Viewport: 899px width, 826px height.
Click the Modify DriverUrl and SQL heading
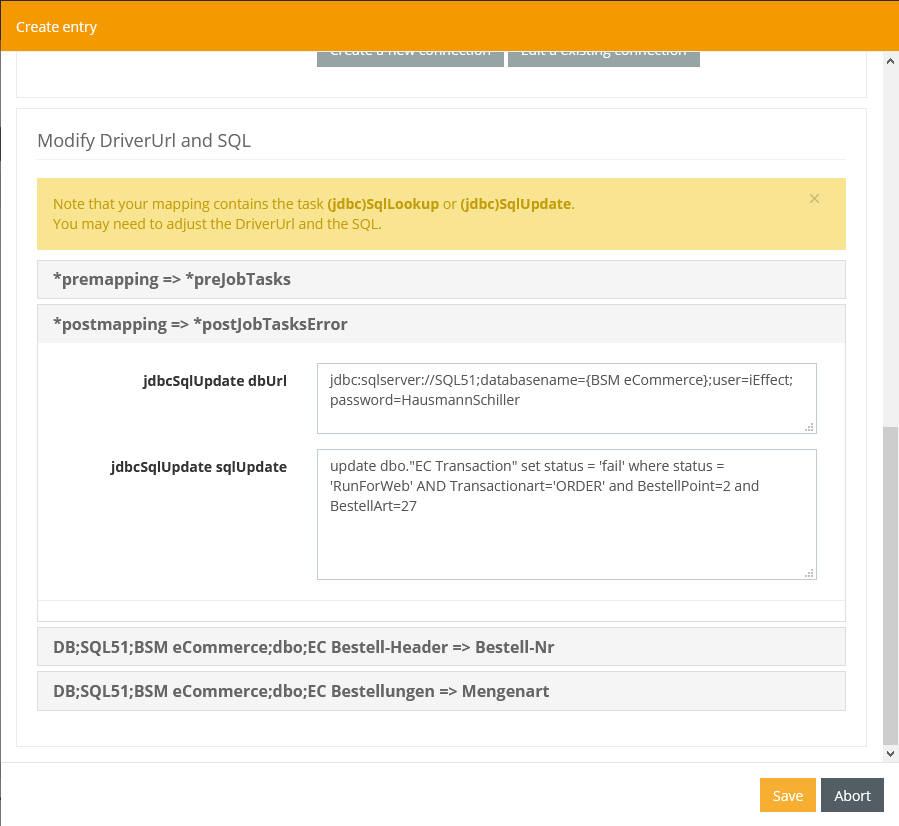click(x=144, y=140)
